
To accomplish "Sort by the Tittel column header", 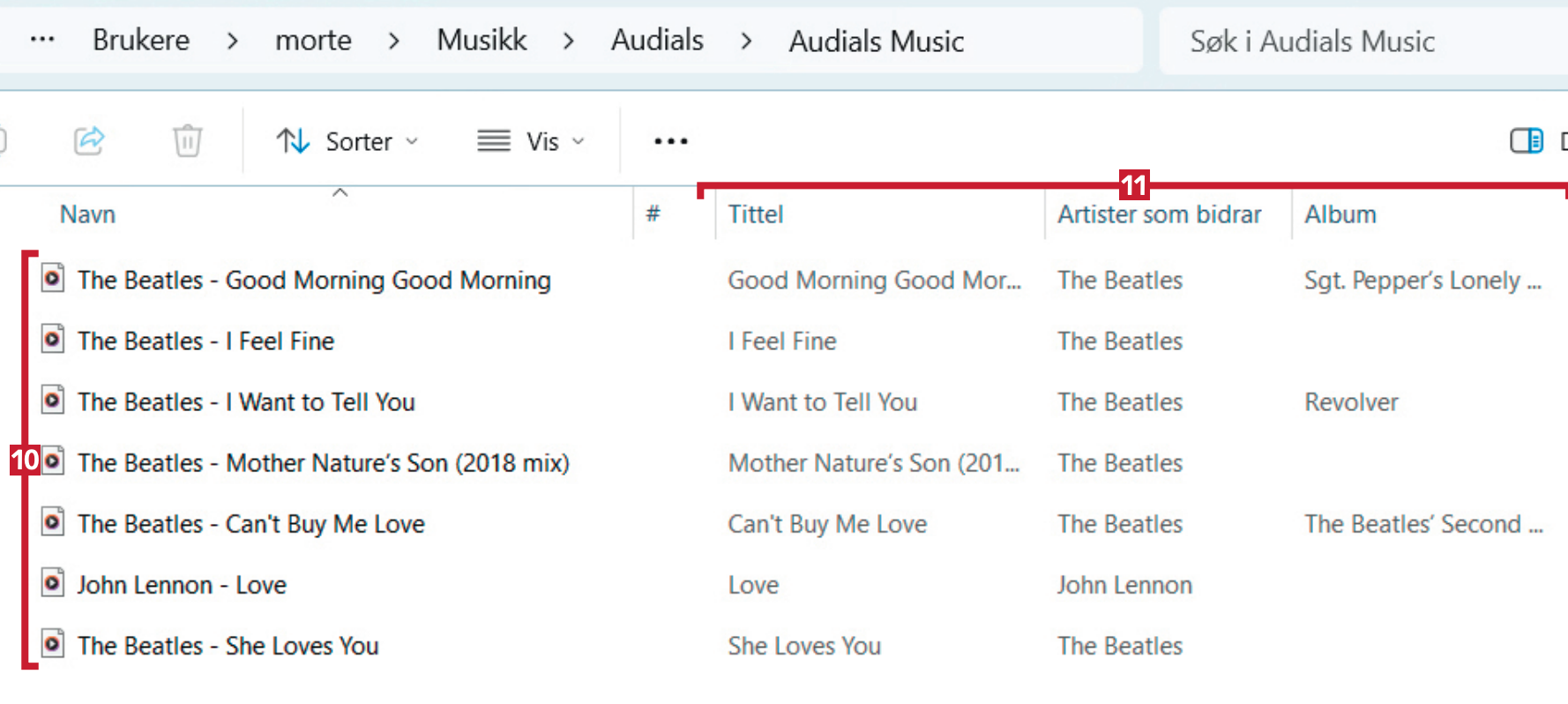I will 756,214.
